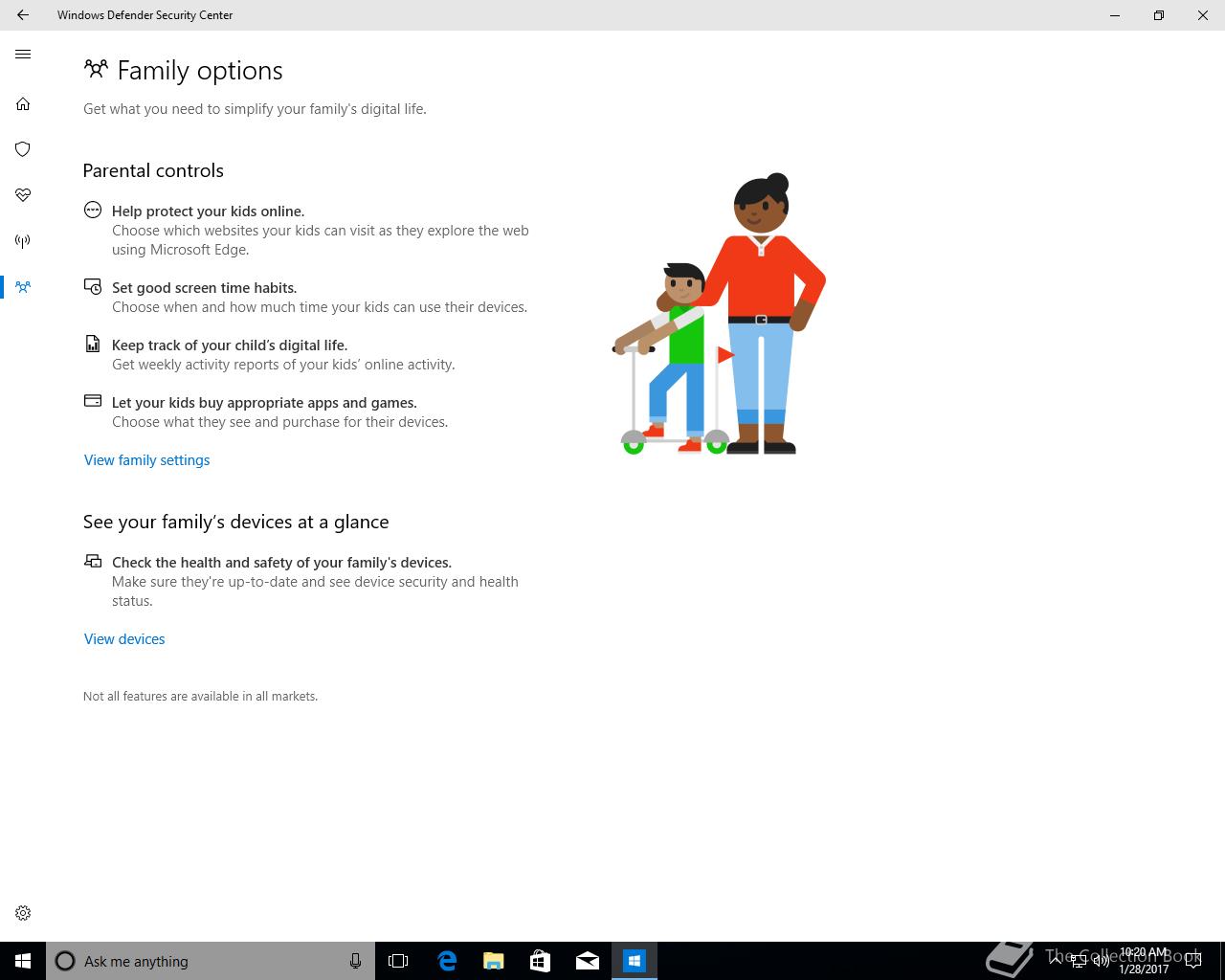Click the activity report icon beside Keep track
Screen dimensions: 1225x980
pyautogui.click(x=93, y=344)
